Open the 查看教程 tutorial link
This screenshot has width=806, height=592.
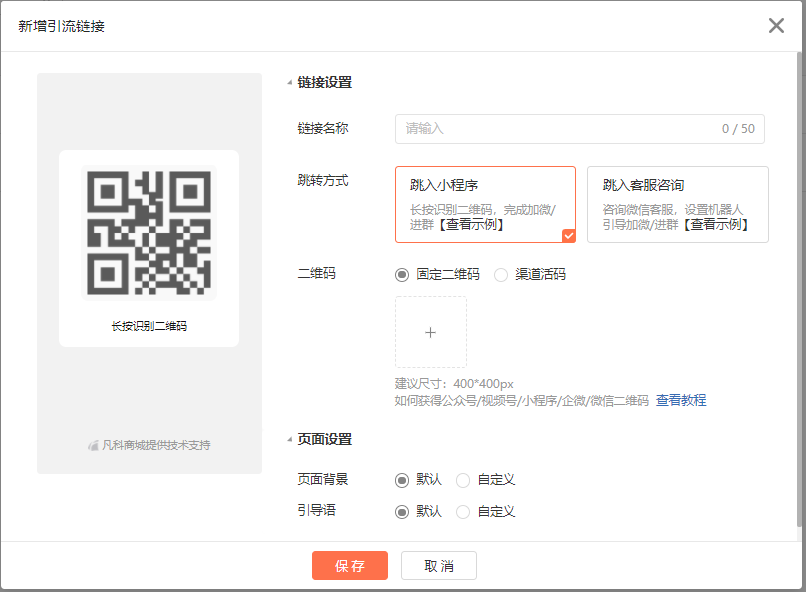[x=681, y=400]
